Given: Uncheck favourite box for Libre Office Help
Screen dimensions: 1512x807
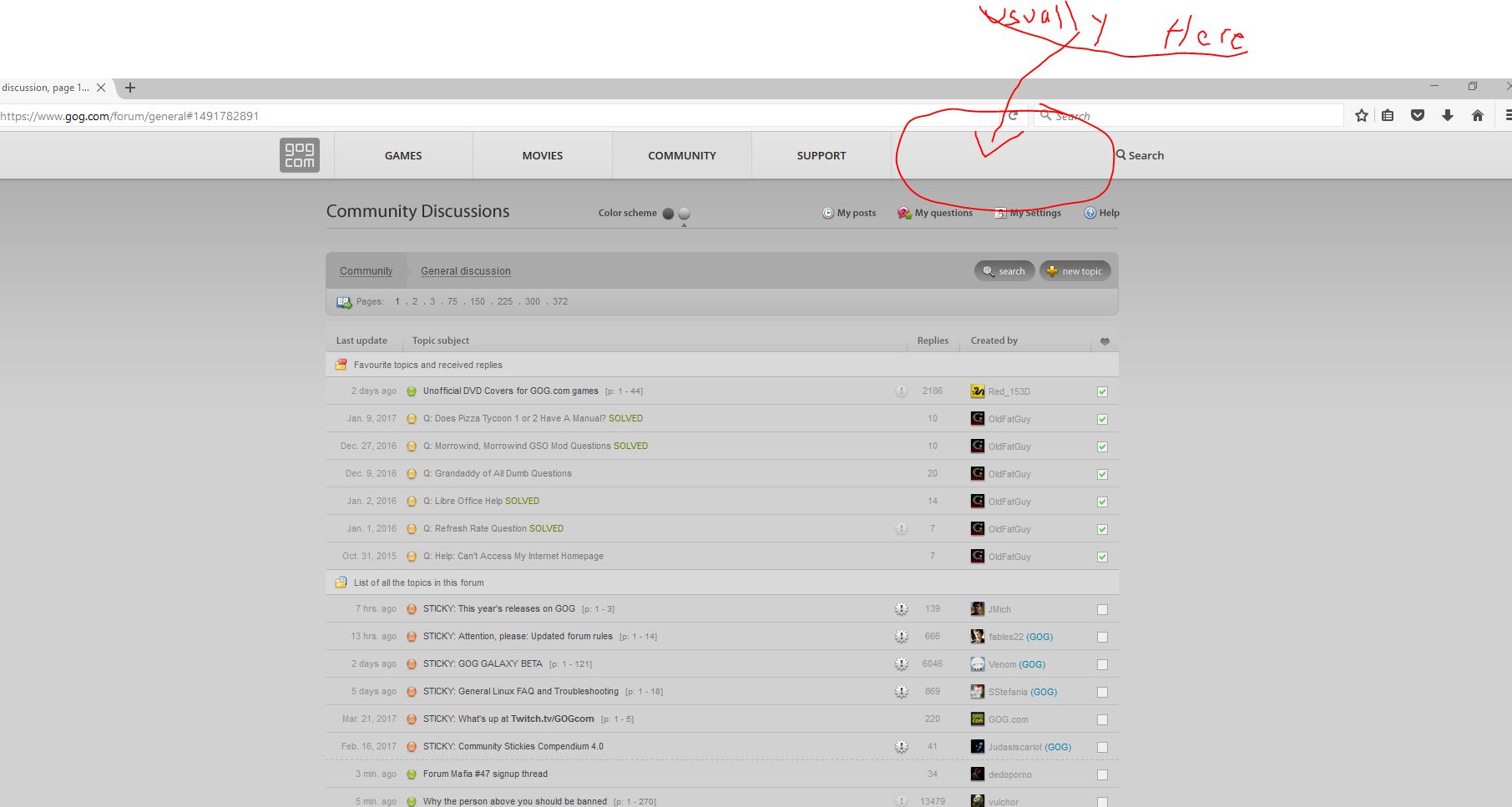Looking at the screenshot, I should [1102, 502].
